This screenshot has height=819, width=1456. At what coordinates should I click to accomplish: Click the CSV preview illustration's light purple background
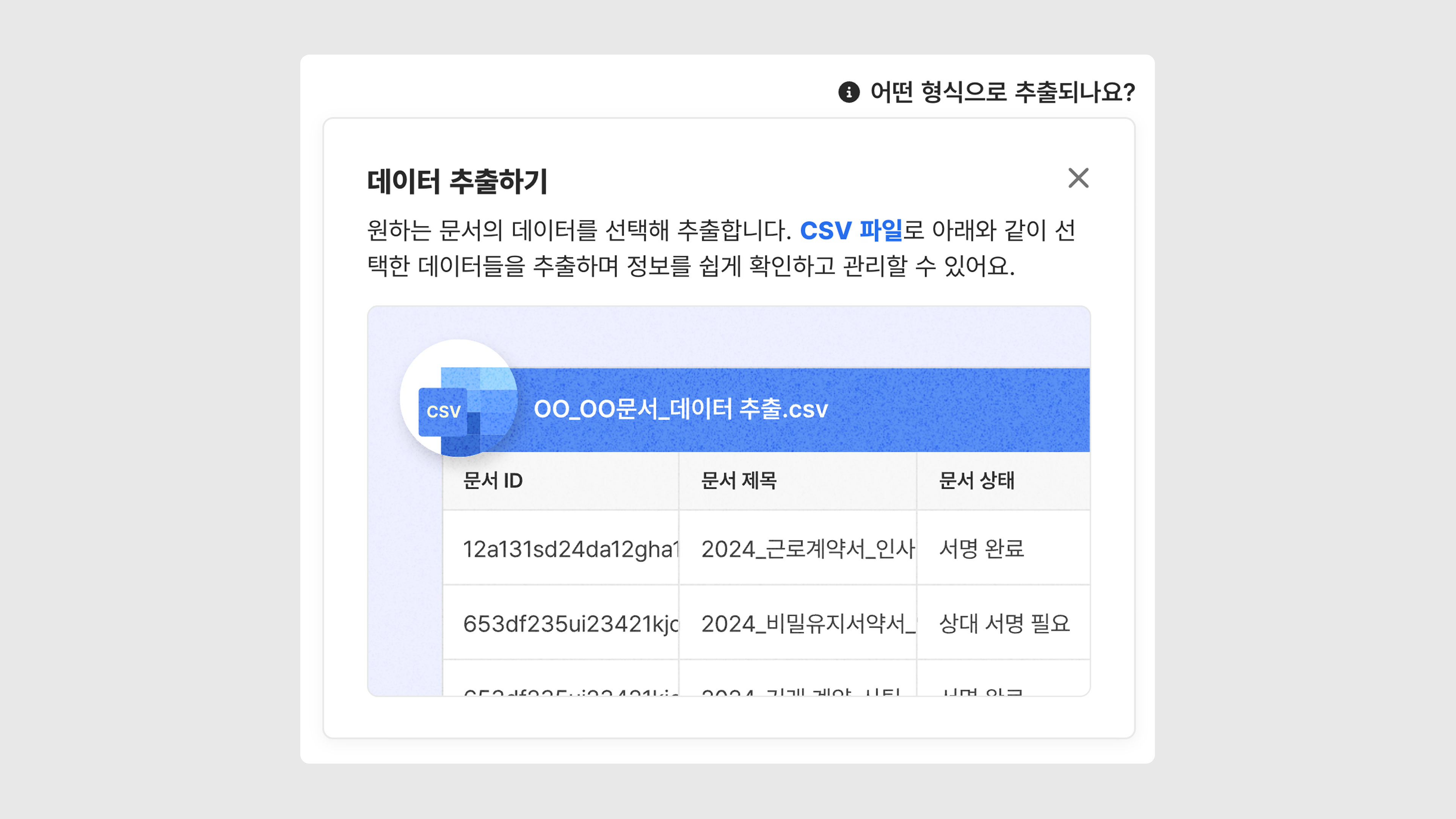tap(735, 336)
